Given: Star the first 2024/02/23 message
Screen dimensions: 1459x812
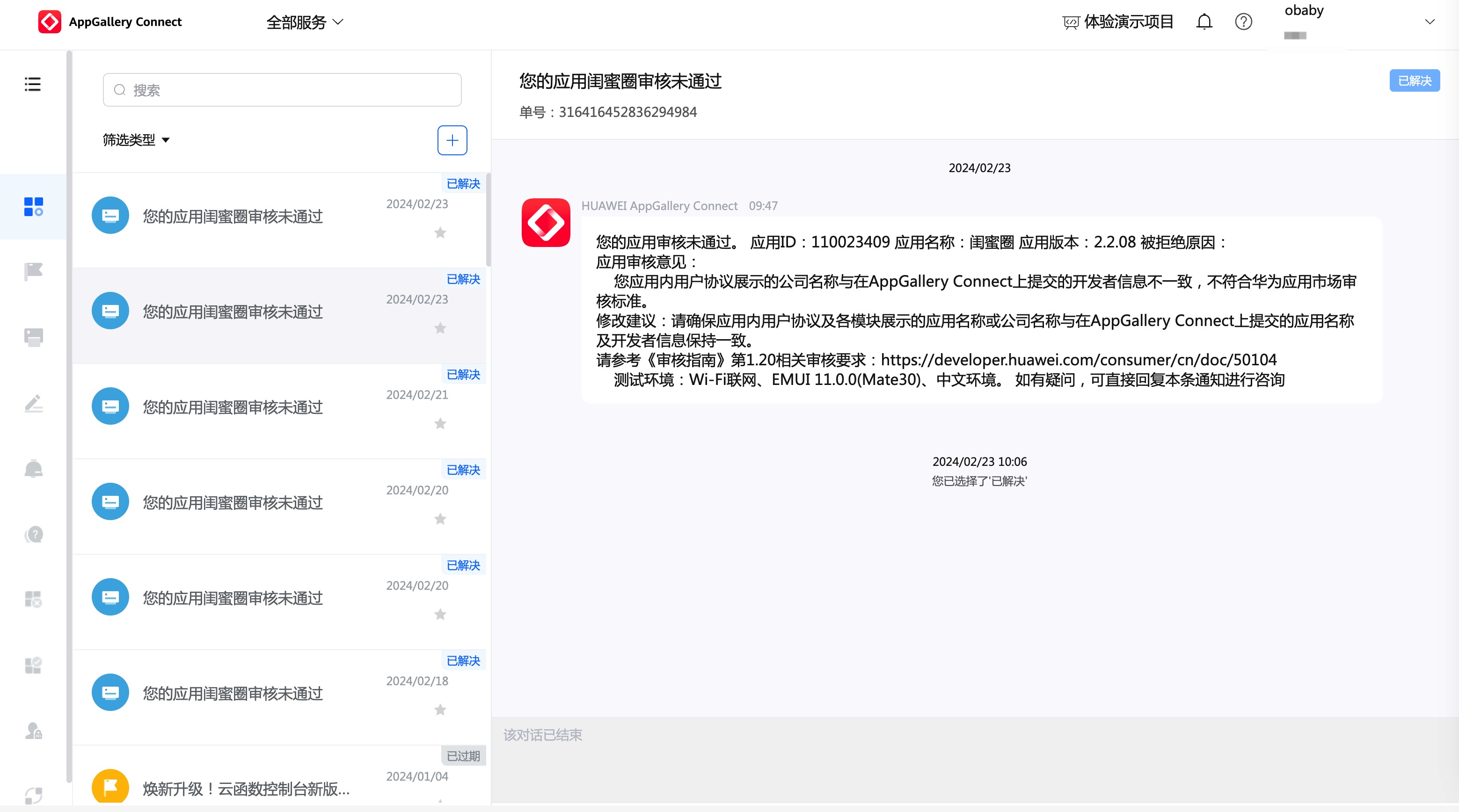Looking at the screenshot, I should [440, 233].
